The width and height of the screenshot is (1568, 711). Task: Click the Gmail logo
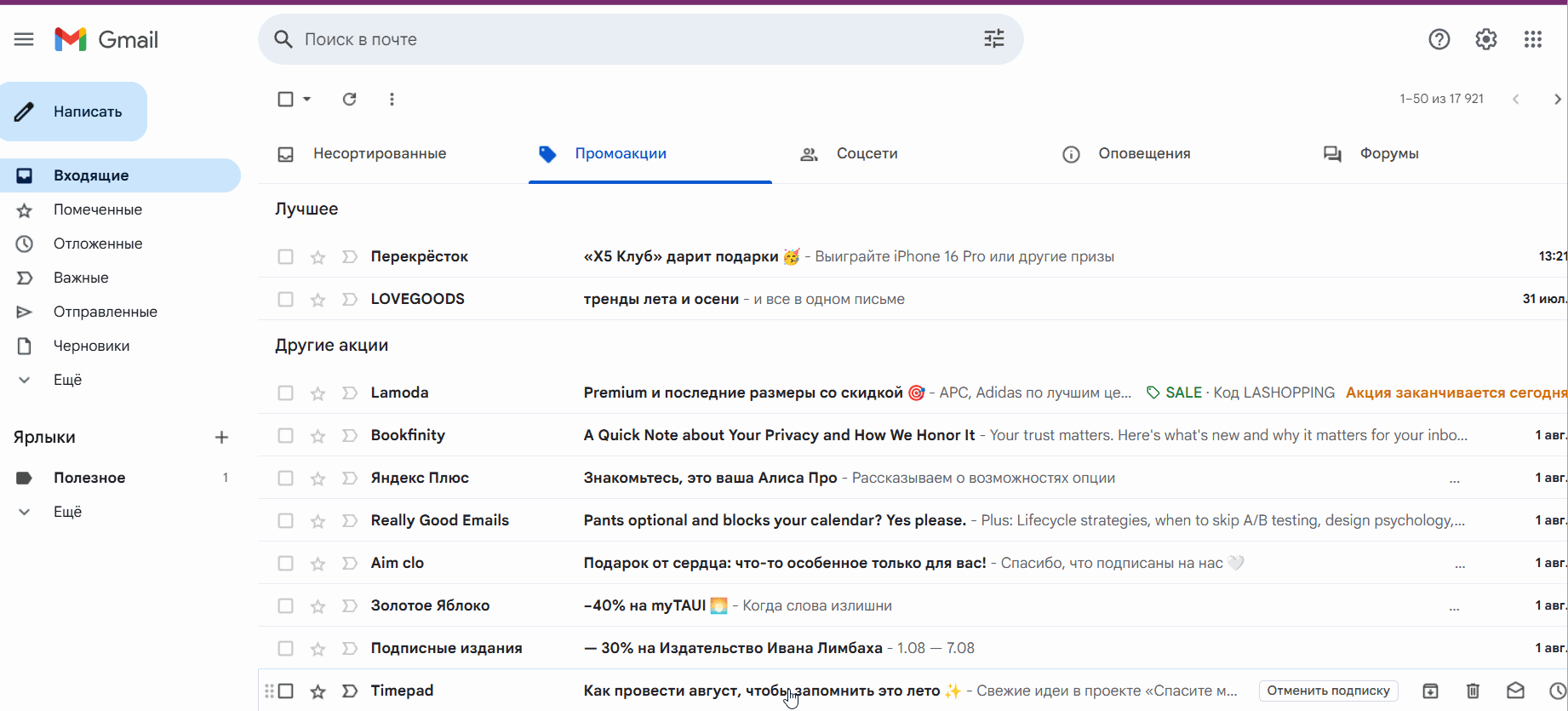[106, 39]
